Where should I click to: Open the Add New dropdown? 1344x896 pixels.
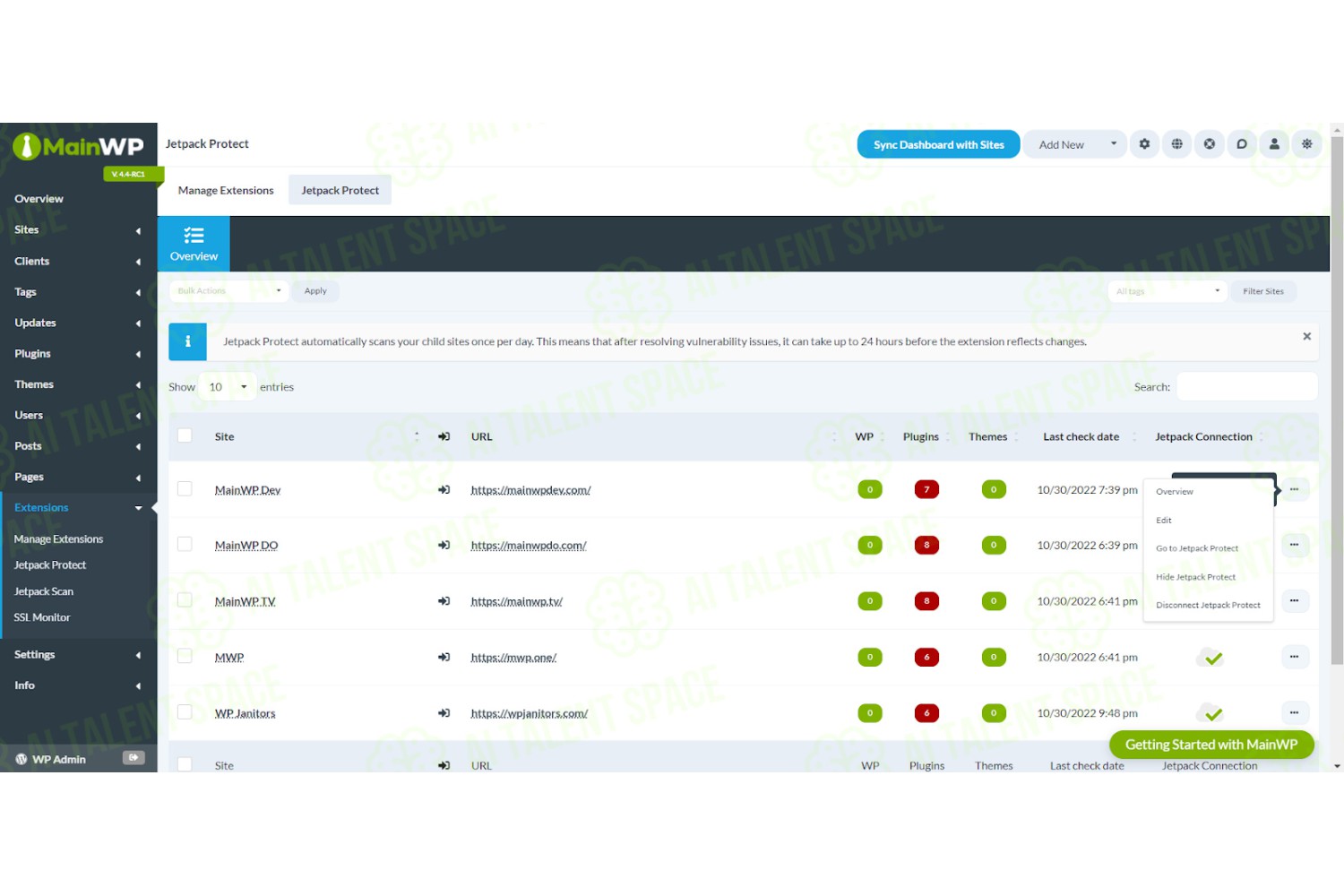pos(1076,144)
